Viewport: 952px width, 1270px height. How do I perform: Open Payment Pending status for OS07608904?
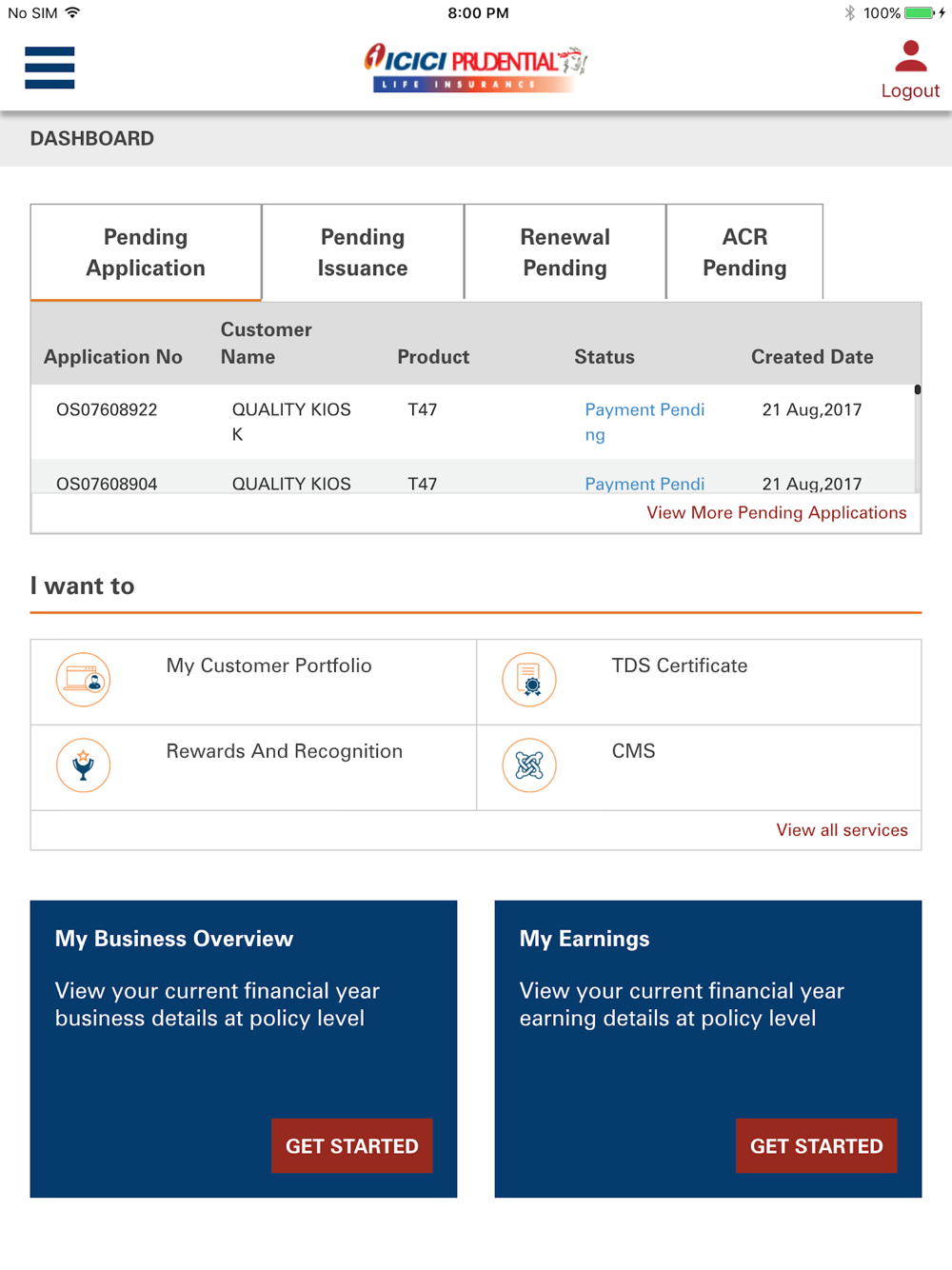point(645,484)
